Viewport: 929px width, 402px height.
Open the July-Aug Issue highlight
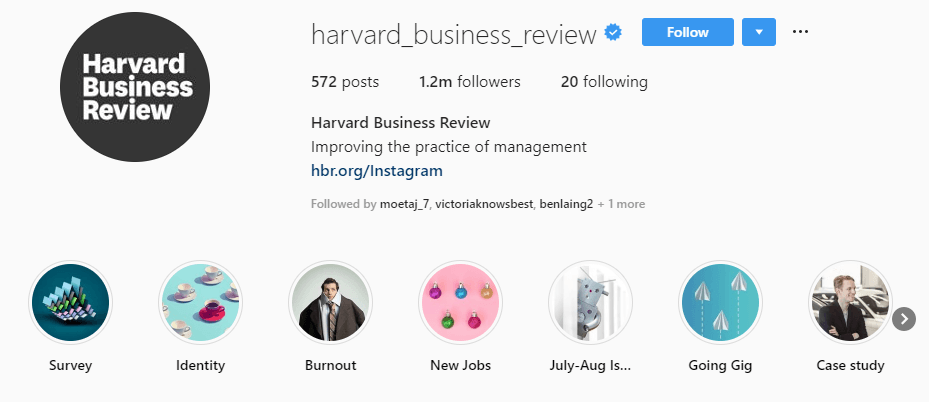point(590,303)
